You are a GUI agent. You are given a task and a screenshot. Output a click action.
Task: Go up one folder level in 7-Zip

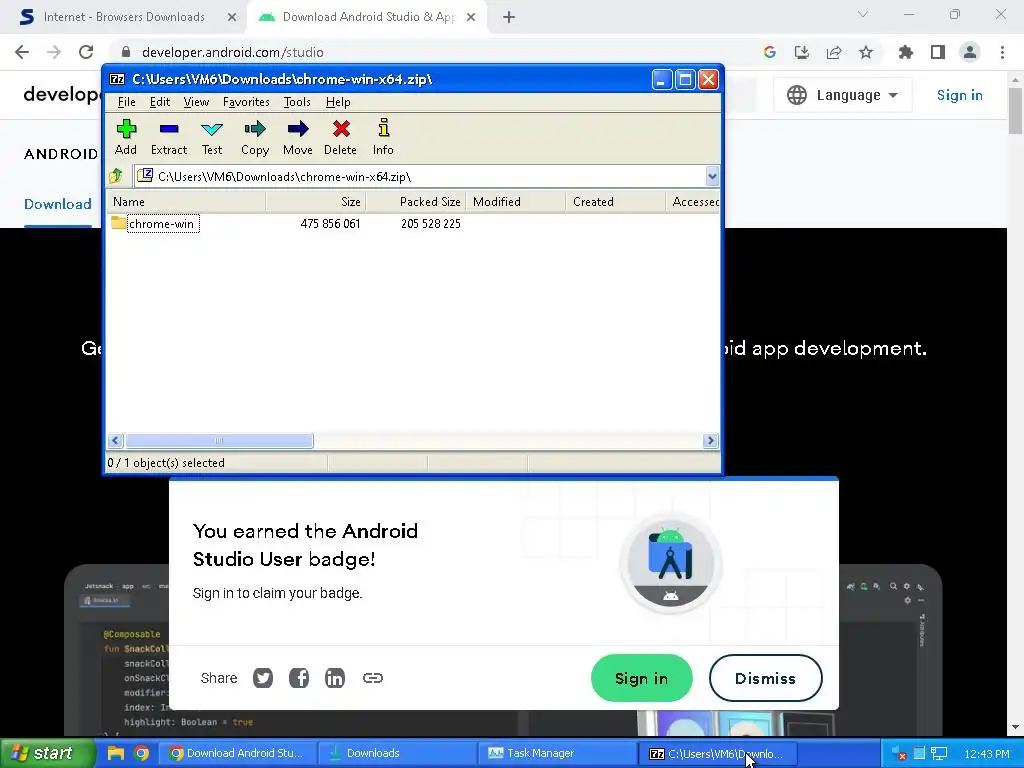tap(116, 176)
